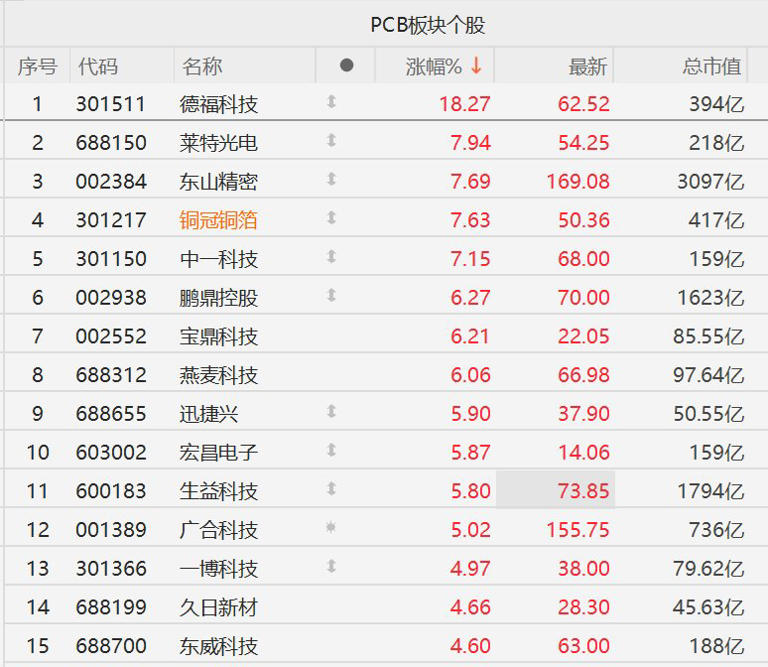Screen dimensions: 768x667
Task: Click the marker icon next to 铜冠铜箔
Action: tap(331, 218)
